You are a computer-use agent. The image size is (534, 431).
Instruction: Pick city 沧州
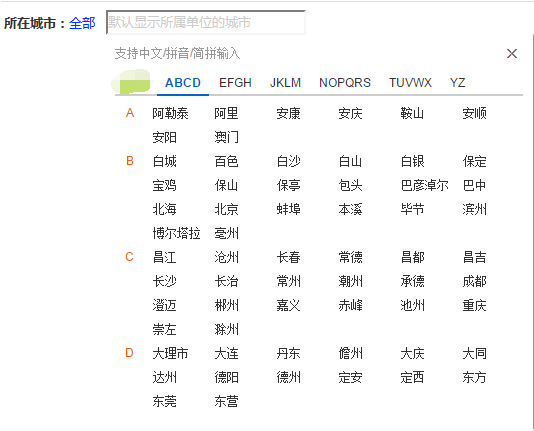226,257
